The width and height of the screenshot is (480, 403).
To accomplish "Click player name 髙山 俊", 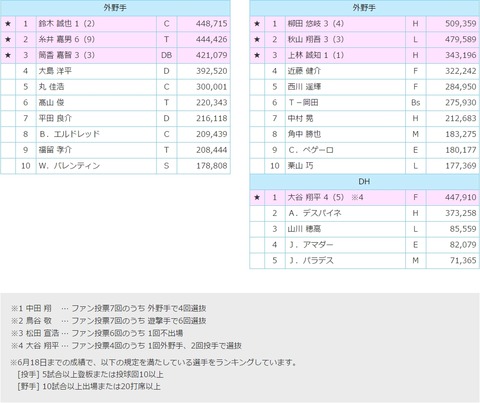I will pyautogui.click(x=51, y=102).
